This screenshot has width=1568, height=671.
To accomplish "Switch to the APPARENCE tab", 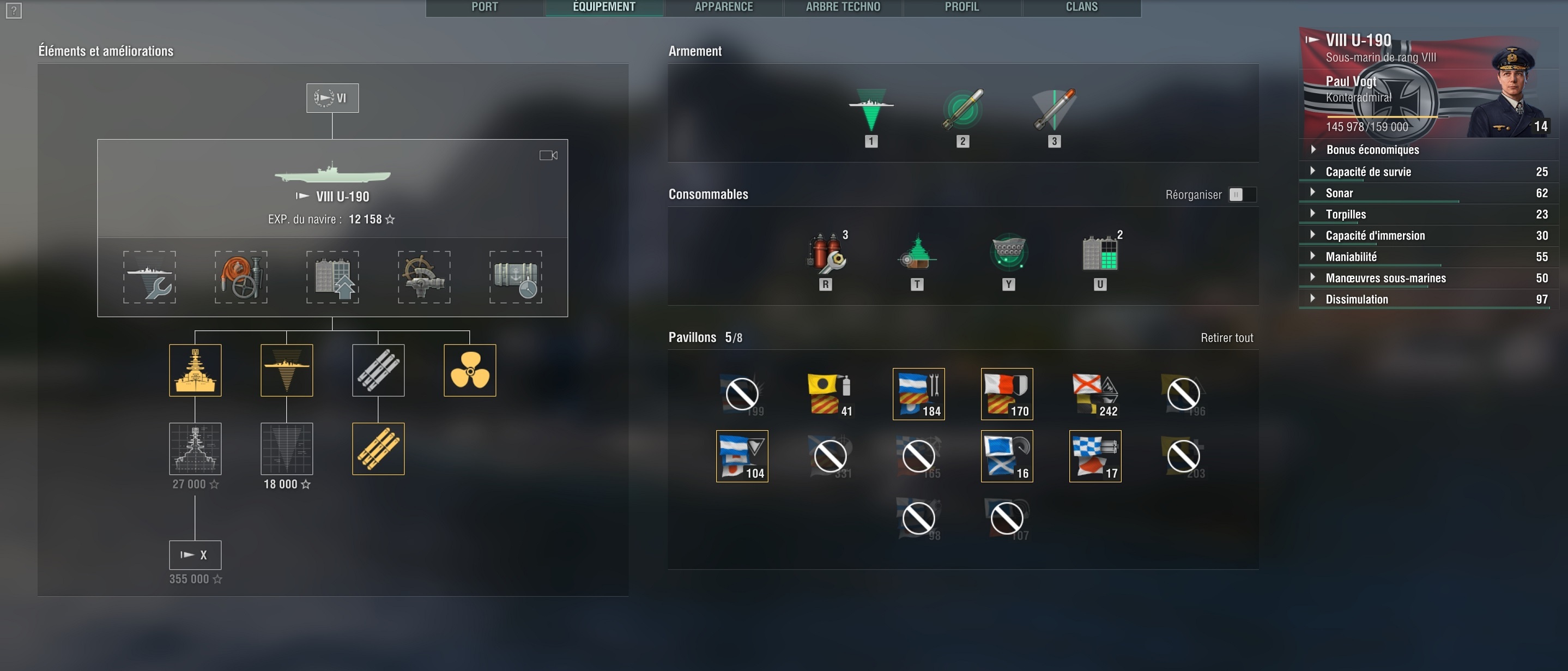I will [723, 7].
